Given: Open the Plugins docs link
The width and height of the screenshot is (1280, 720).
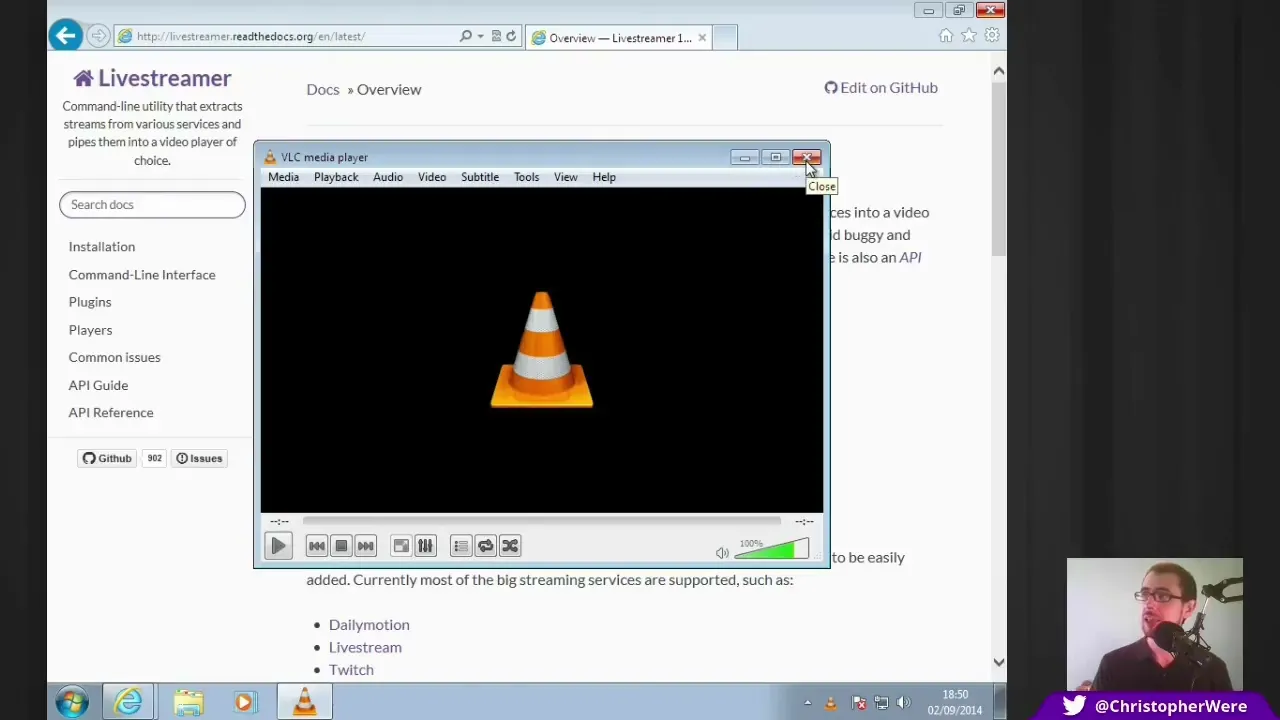Looking at the screenshot, I should tap(90, 302).
